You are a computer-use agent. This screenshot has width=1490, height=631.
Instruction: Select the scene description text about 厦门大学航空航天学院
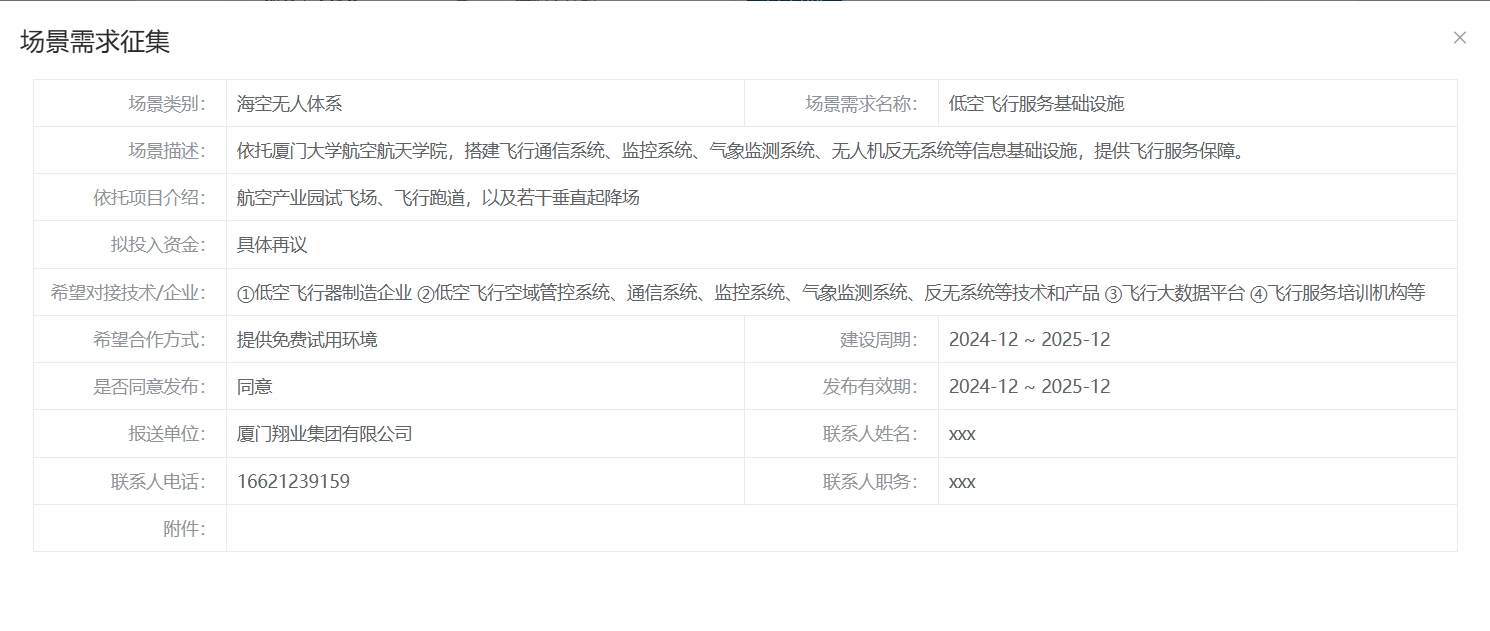coord(740,151)
